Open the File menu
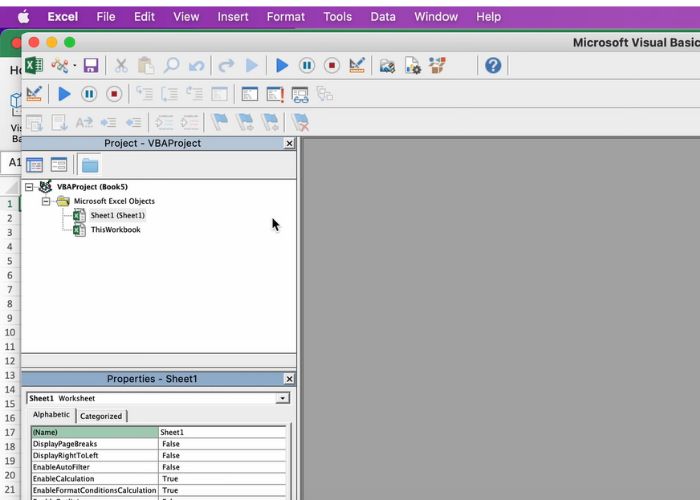700x500 pixels. [x=106, y=17]
